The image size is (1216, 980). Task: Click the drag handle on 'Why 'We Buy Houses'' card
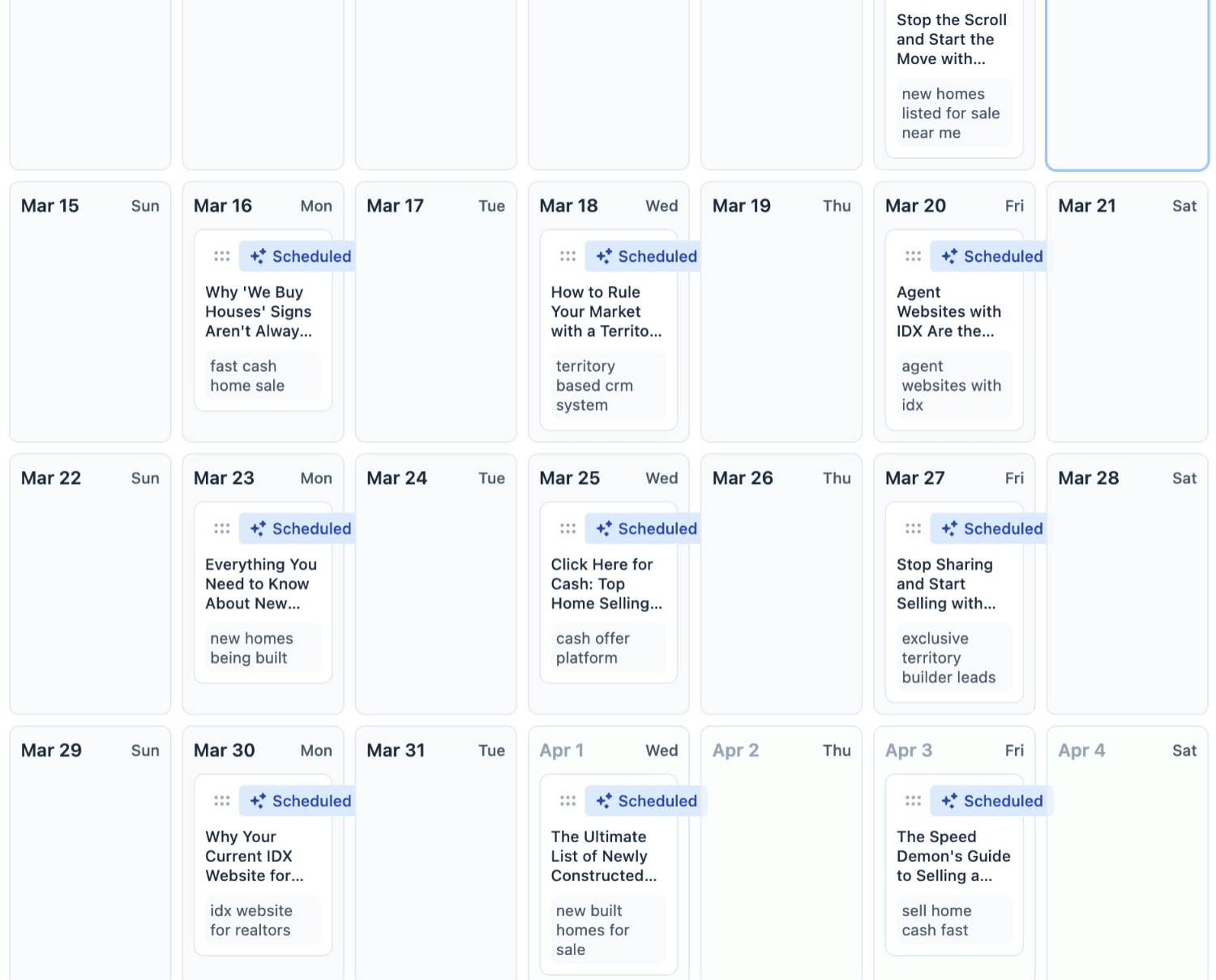pos(221,255)
